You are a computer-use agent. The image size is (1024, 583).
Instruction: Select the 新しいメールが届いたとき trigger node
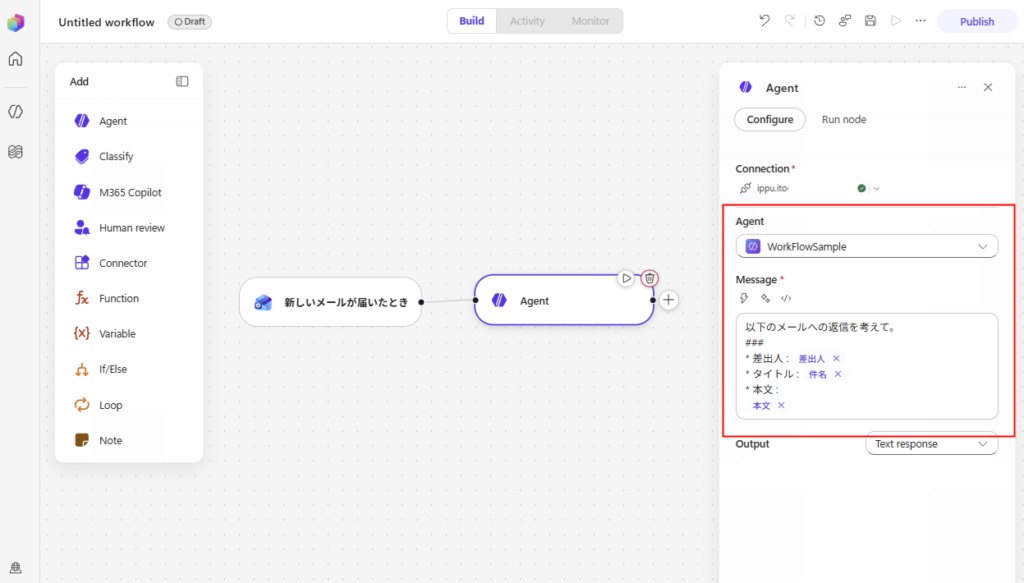330,302
